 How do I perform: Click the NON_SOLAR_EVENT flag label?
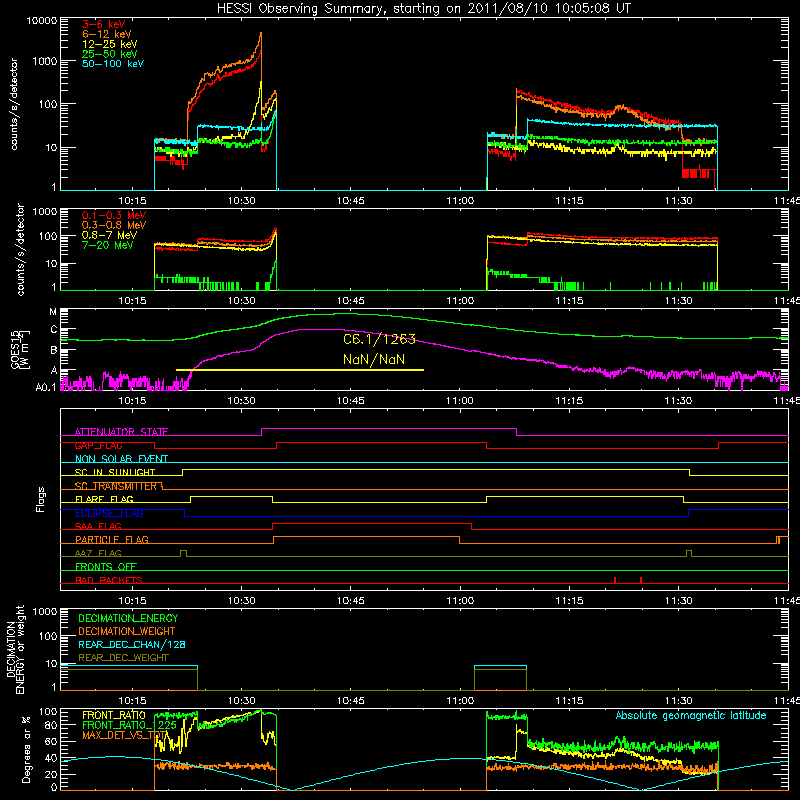(x=121, y=459)
